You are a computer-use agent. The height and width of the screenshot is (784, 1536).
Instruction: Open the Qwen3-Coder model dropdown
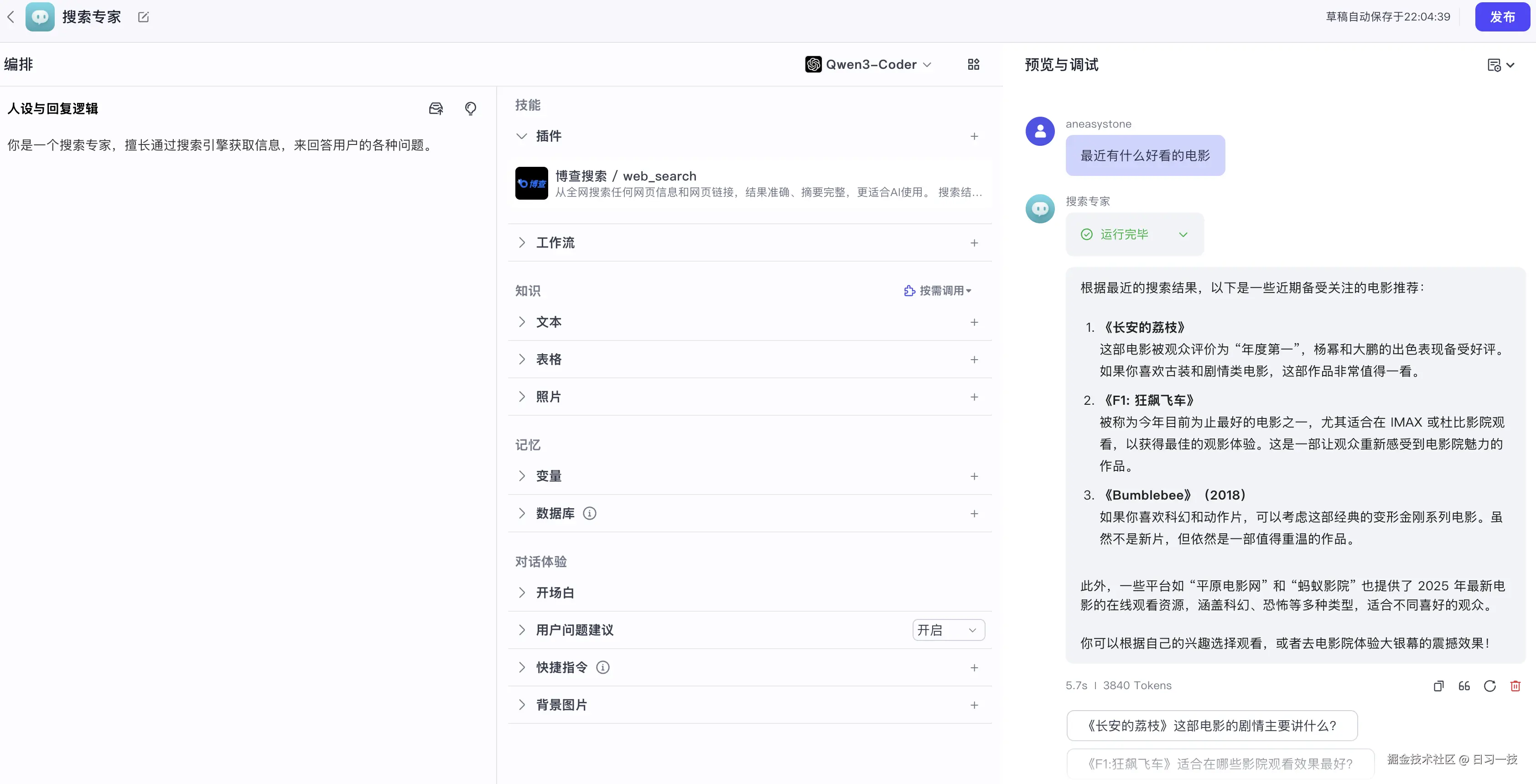[x=868, y=64]
